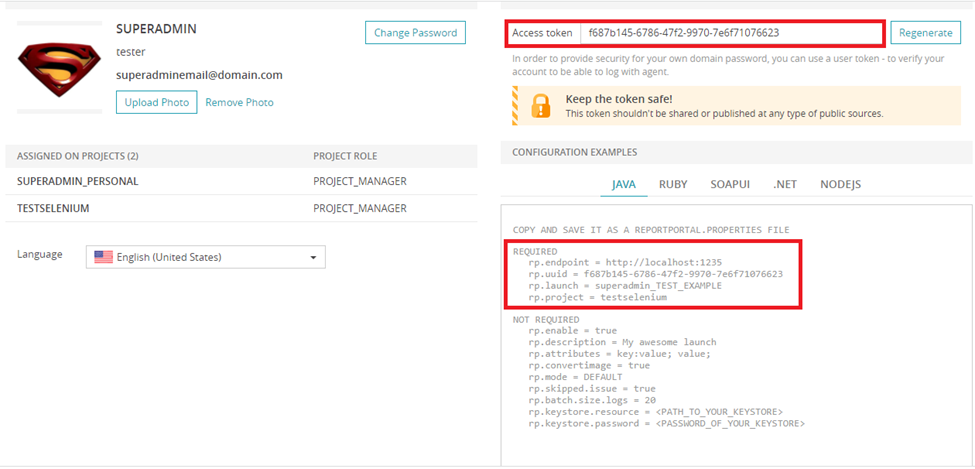Click the US flag icon in Language
The height and width of the screenshot is (469, 975).
pyautogui.click(x=103, y=257)
